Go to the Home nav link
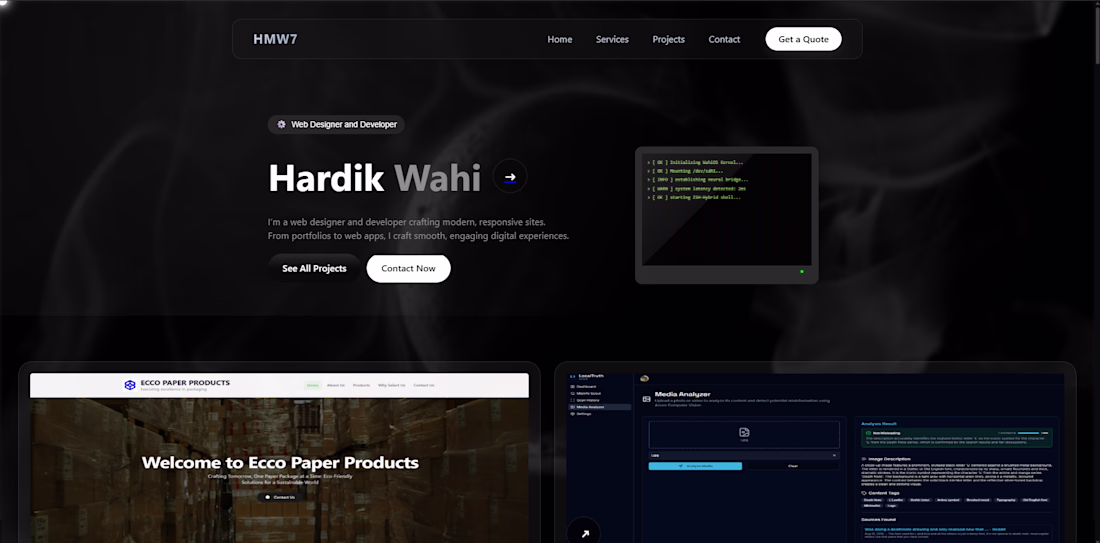Viewport: 1100px width, 543px height. (560, 39)
